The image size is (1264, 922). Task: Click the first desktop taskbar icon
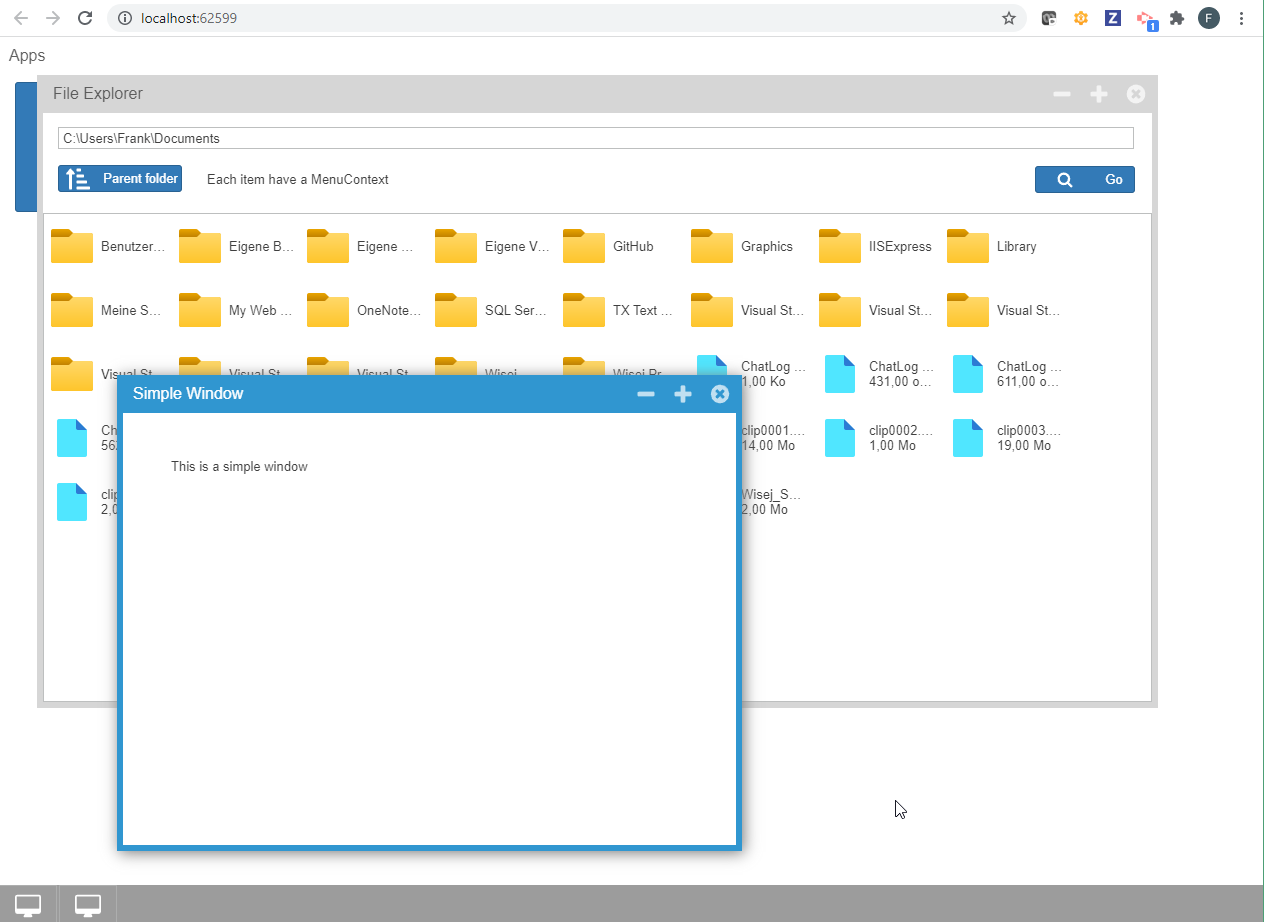(29, 904)
